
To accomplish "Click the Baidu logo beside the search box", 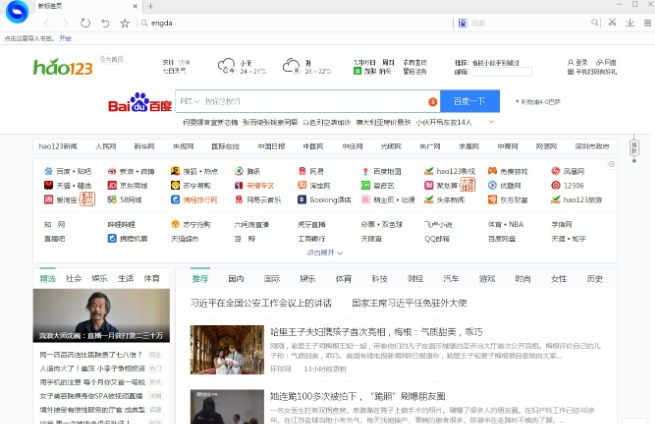I will [140, 102].
